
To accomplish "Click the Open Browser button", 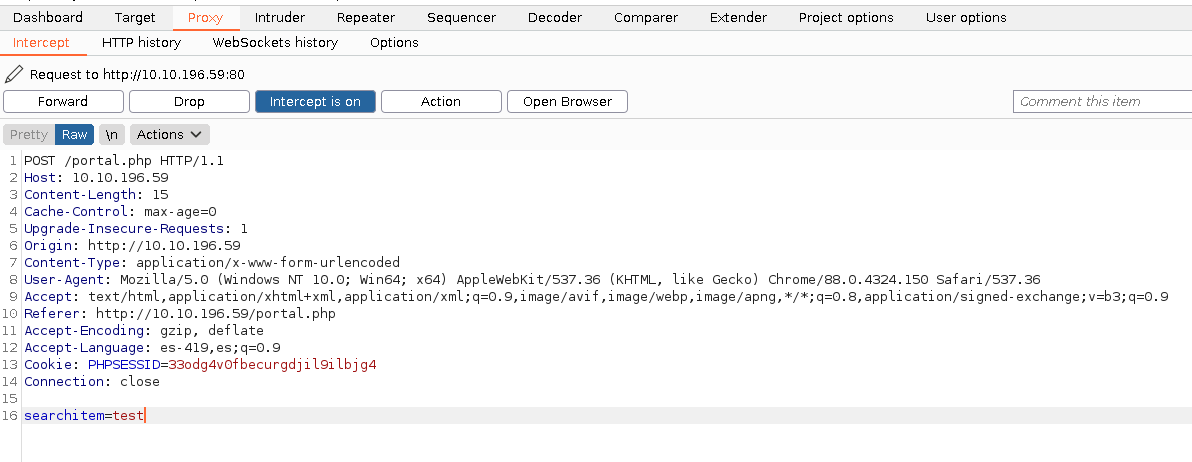I will [567, 101].
